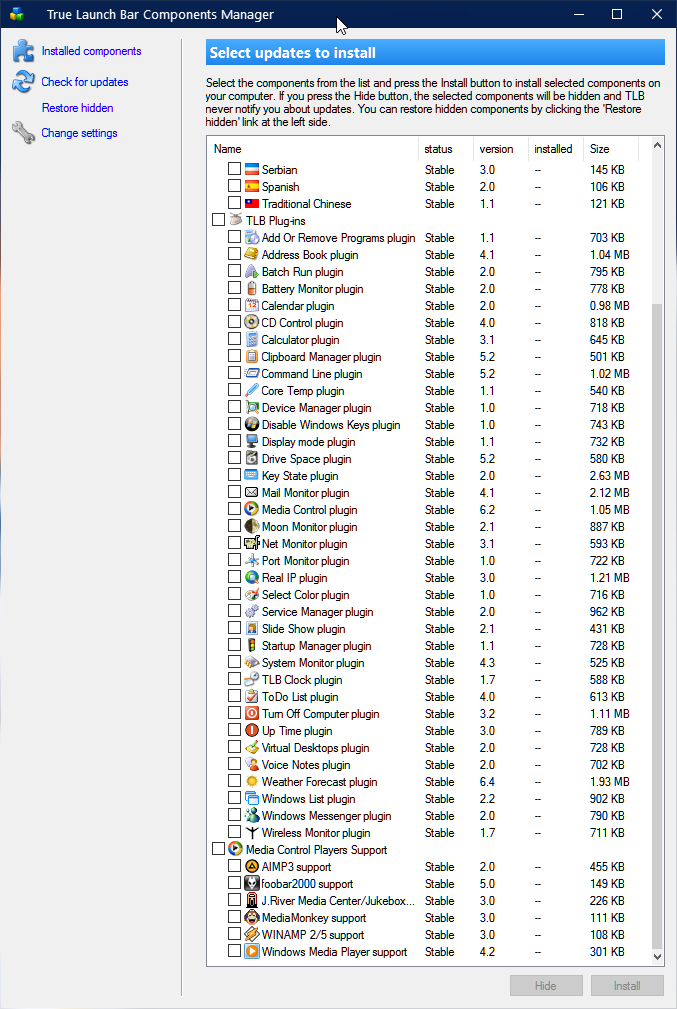Click the Calculator plugin icon

[252, 340]
